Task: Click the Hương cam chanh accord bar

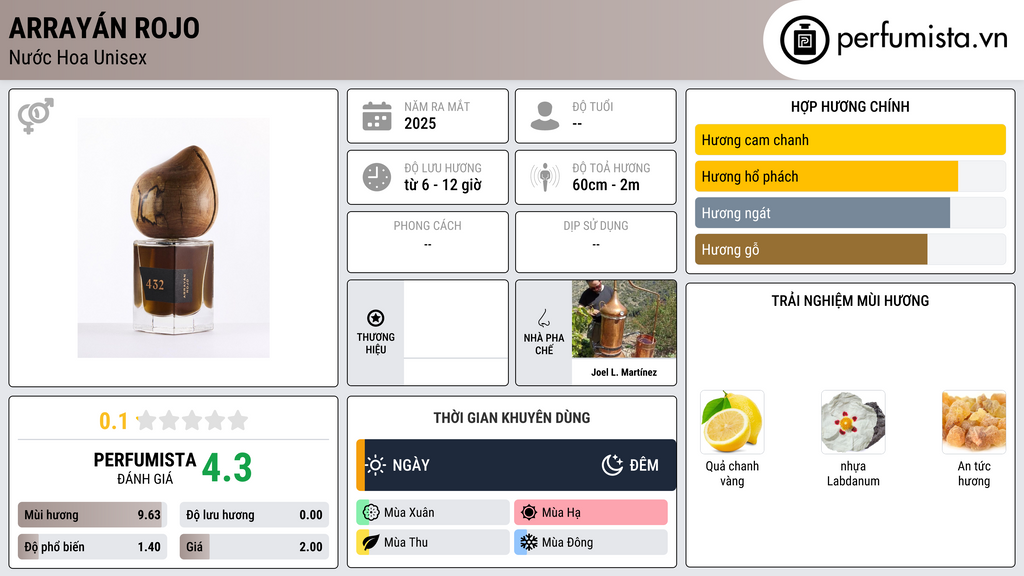Action: click(850, 140)
